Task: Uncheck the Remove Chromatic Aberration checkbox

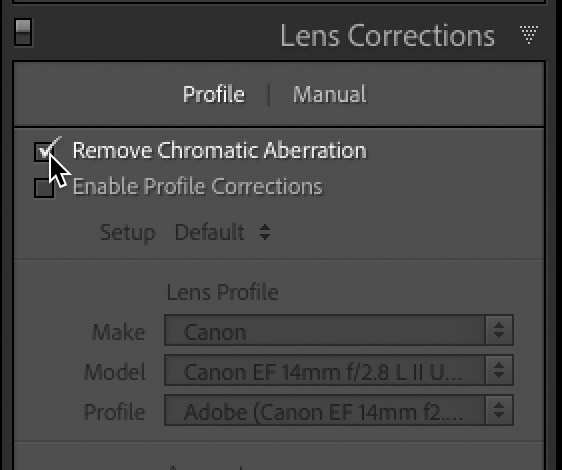Action: 44,151
